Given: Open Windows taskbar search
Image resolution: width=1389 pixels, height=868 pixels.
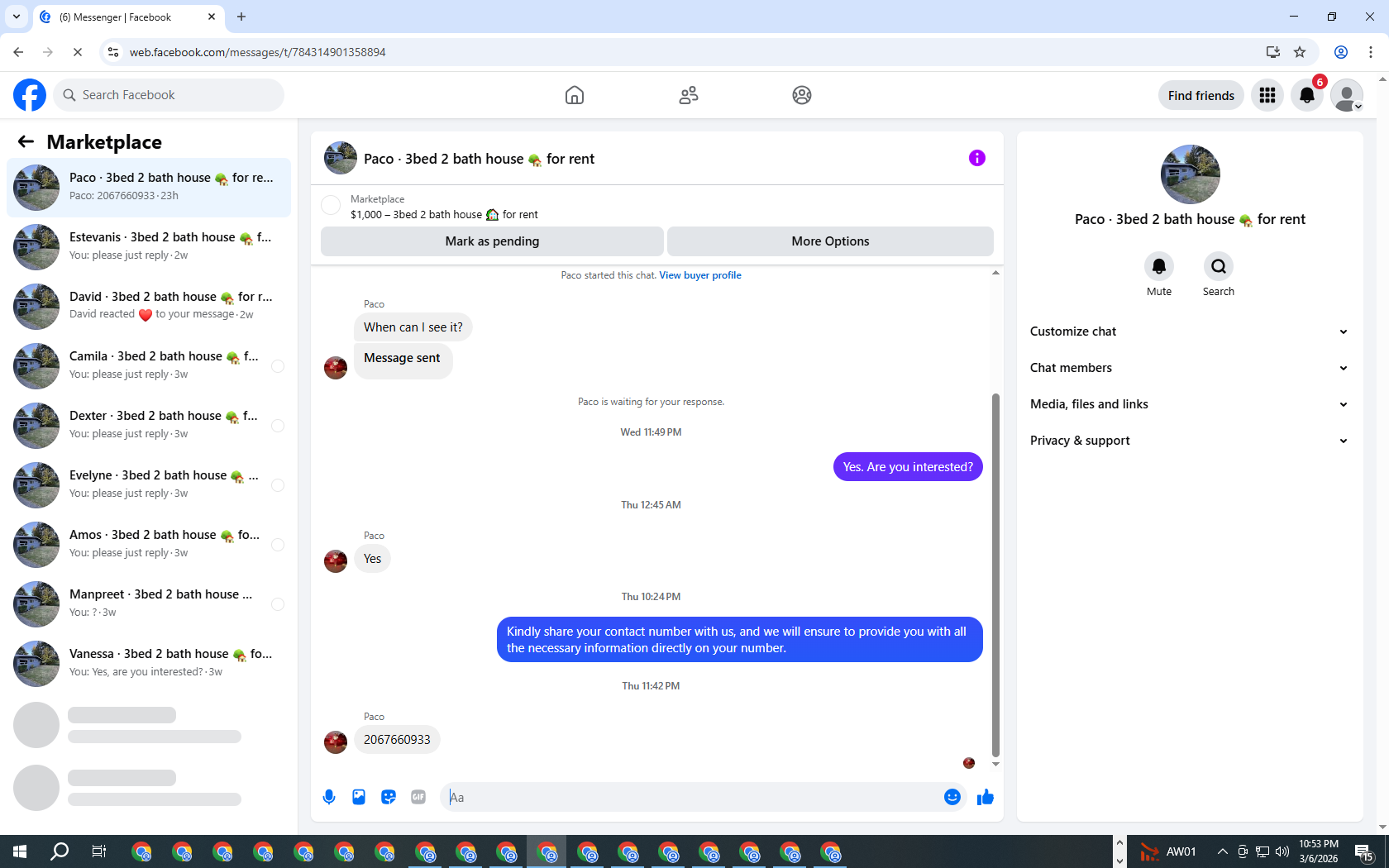Looking at the screenshot, I should pos(60,851).
